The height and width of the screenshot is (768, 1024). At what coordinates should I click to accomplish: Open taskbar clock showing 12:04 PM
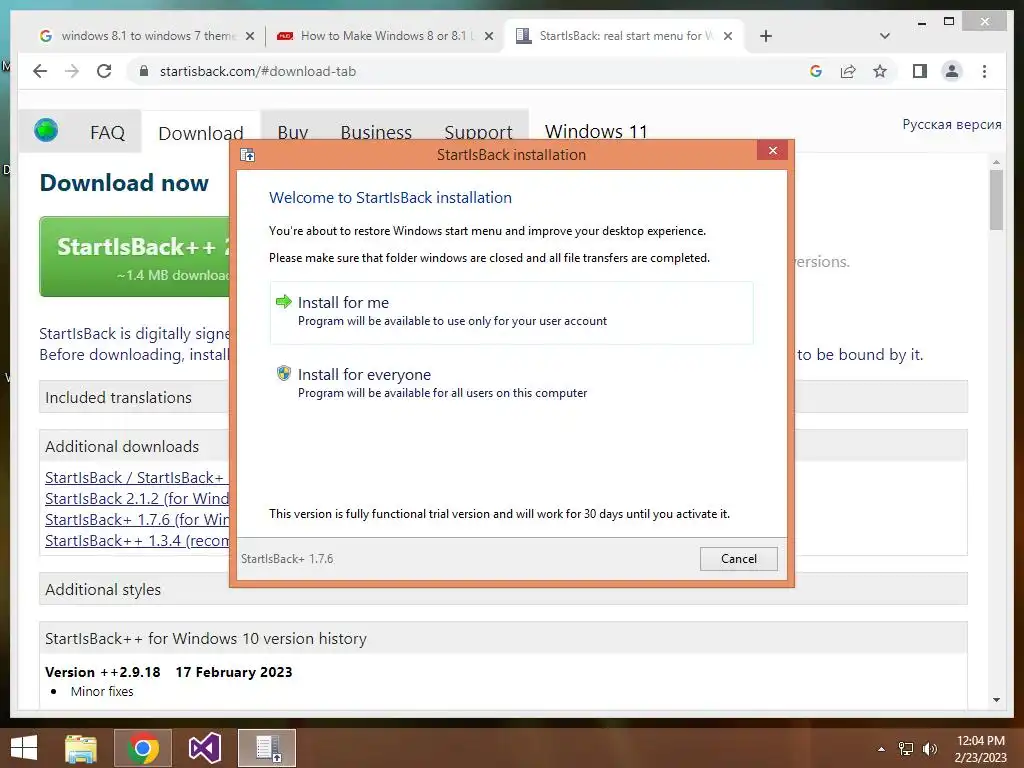click(980, 748)
